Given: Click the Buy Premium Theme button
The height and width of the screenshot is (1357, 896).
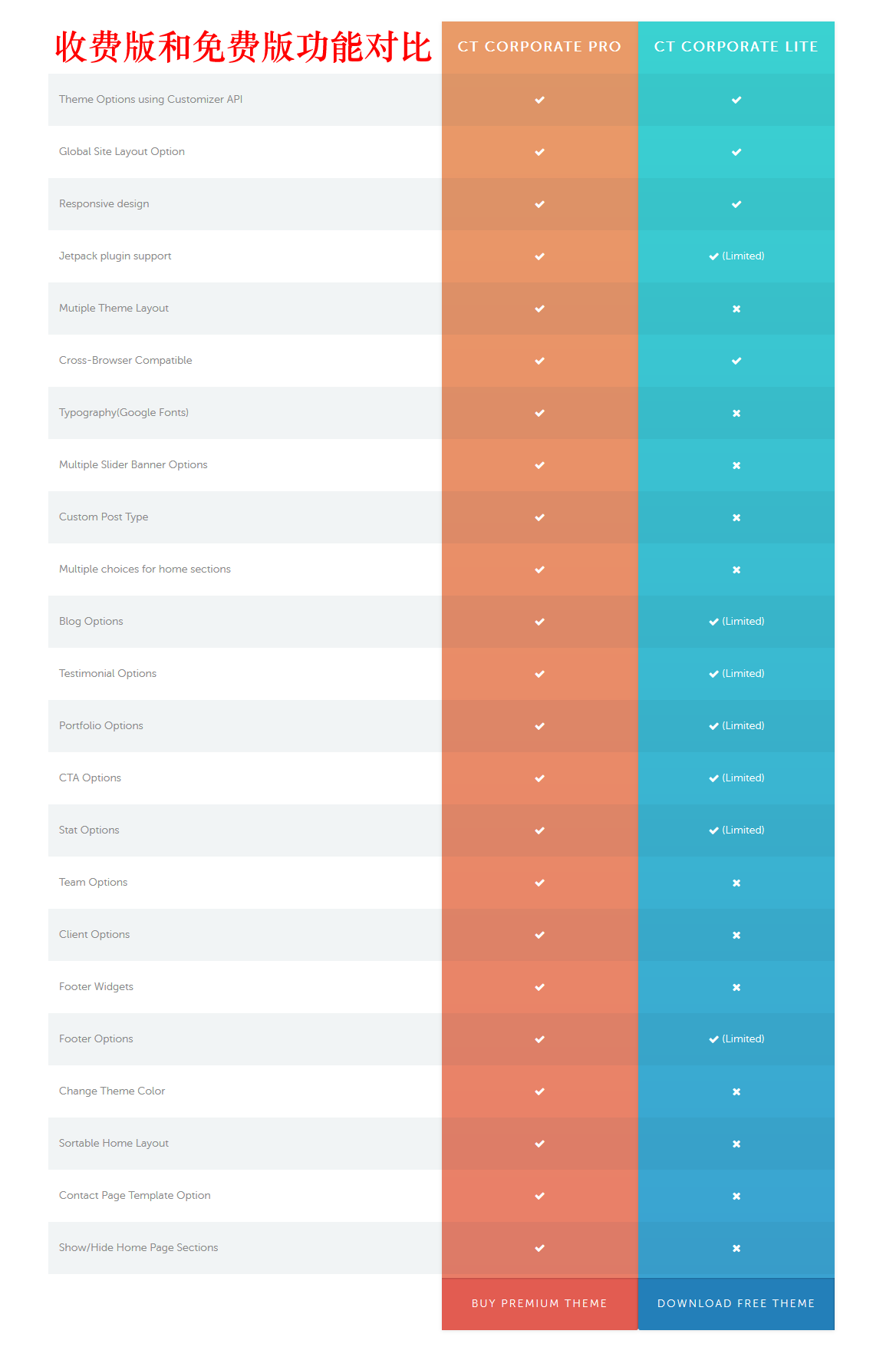Looking at the screenshot, I should (539, 1303).
